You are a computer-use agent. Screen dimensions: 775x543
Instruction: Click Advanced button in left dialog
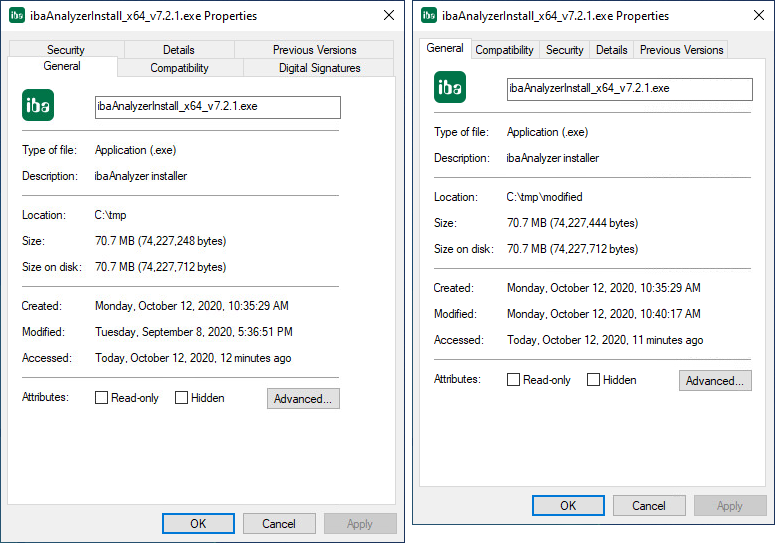(303, 398)
